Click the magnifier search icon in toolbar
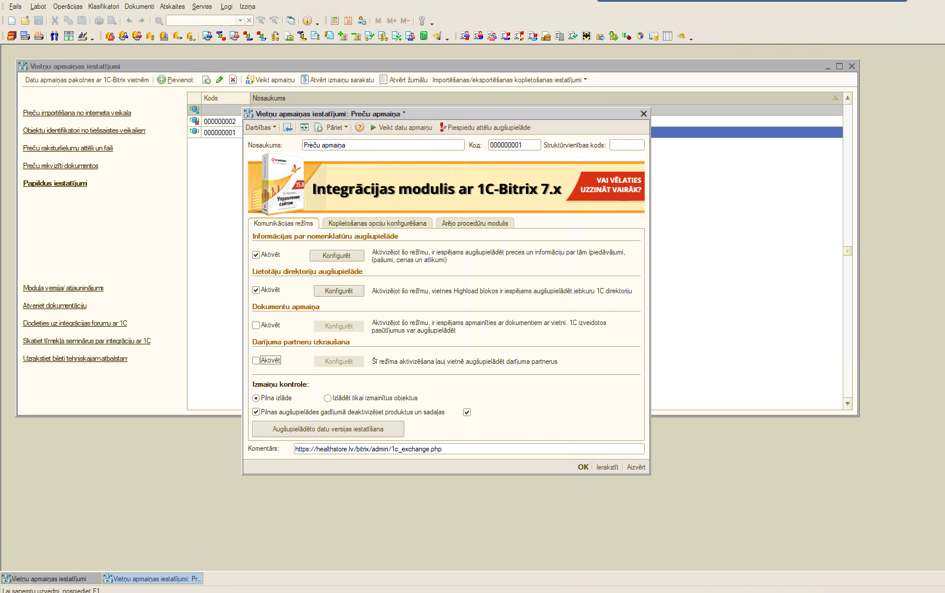The width and height of the screenshot is (945, 593). 159,20
